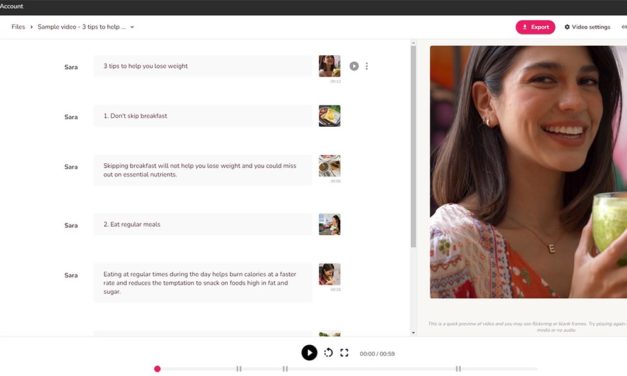Click the video preview image
The height and width of the screenshot is (376, 627).
[528, 172]
